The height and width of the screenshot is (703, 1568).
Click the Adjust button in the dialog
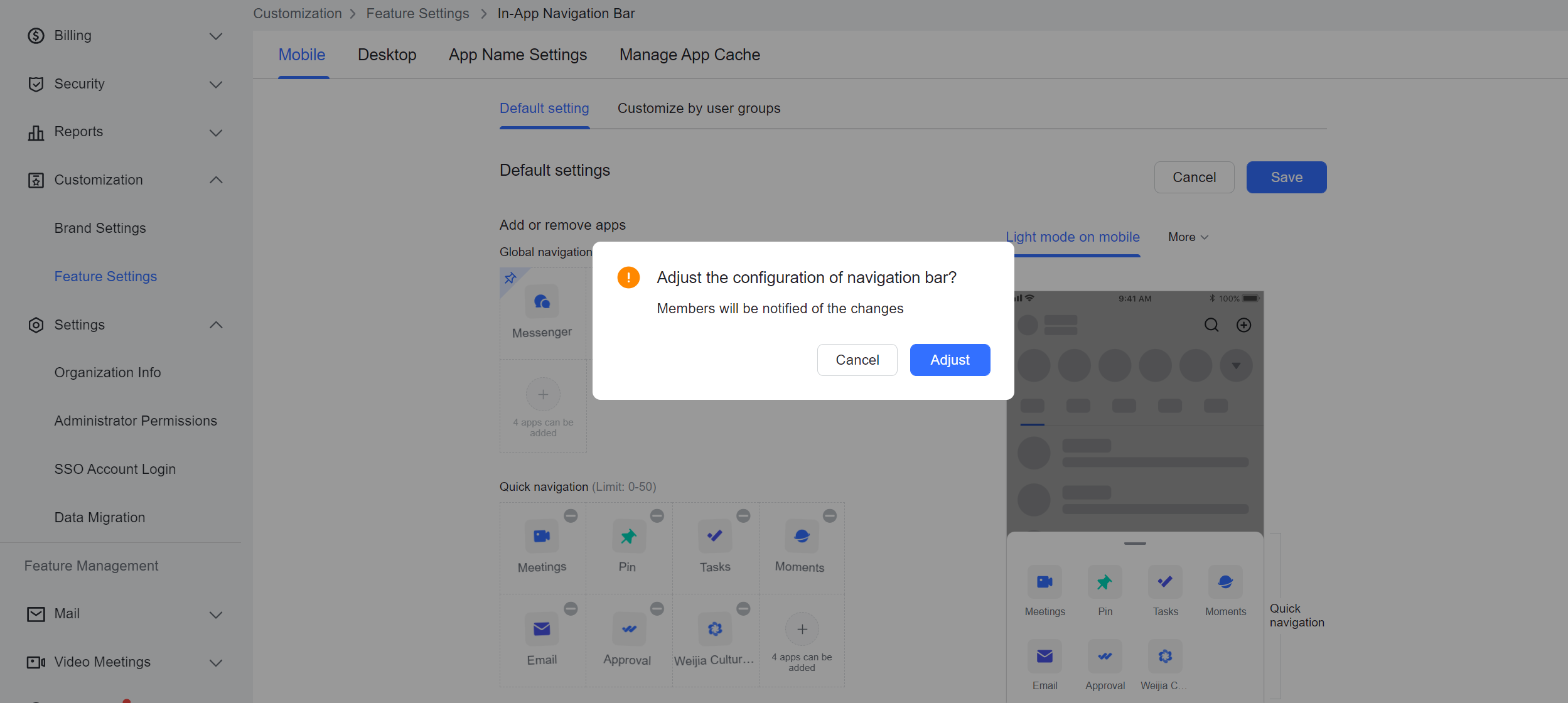coord(950,360)
